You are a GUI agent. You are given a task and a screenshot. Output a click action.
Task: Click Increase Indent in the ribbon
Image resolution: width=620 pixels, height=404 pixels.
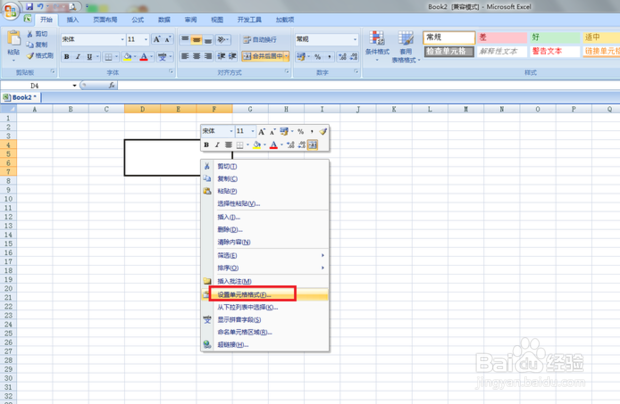pos(232,57)
